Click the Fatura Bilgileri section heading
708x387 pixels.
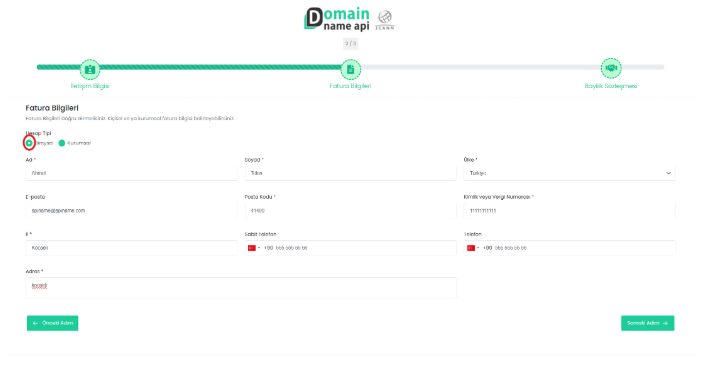point(52,108)
